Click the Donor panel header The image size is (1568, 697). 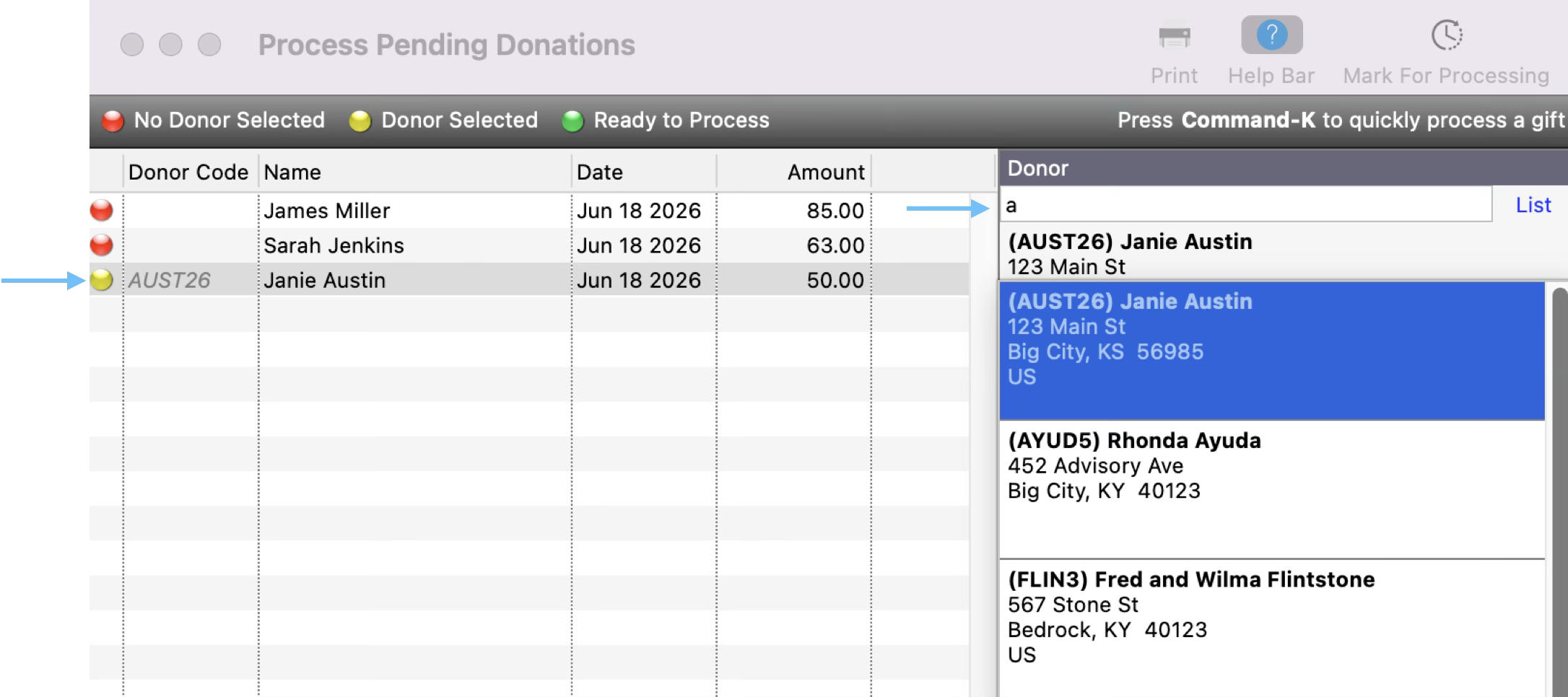pyautogui.click(x=1283, y=167)
